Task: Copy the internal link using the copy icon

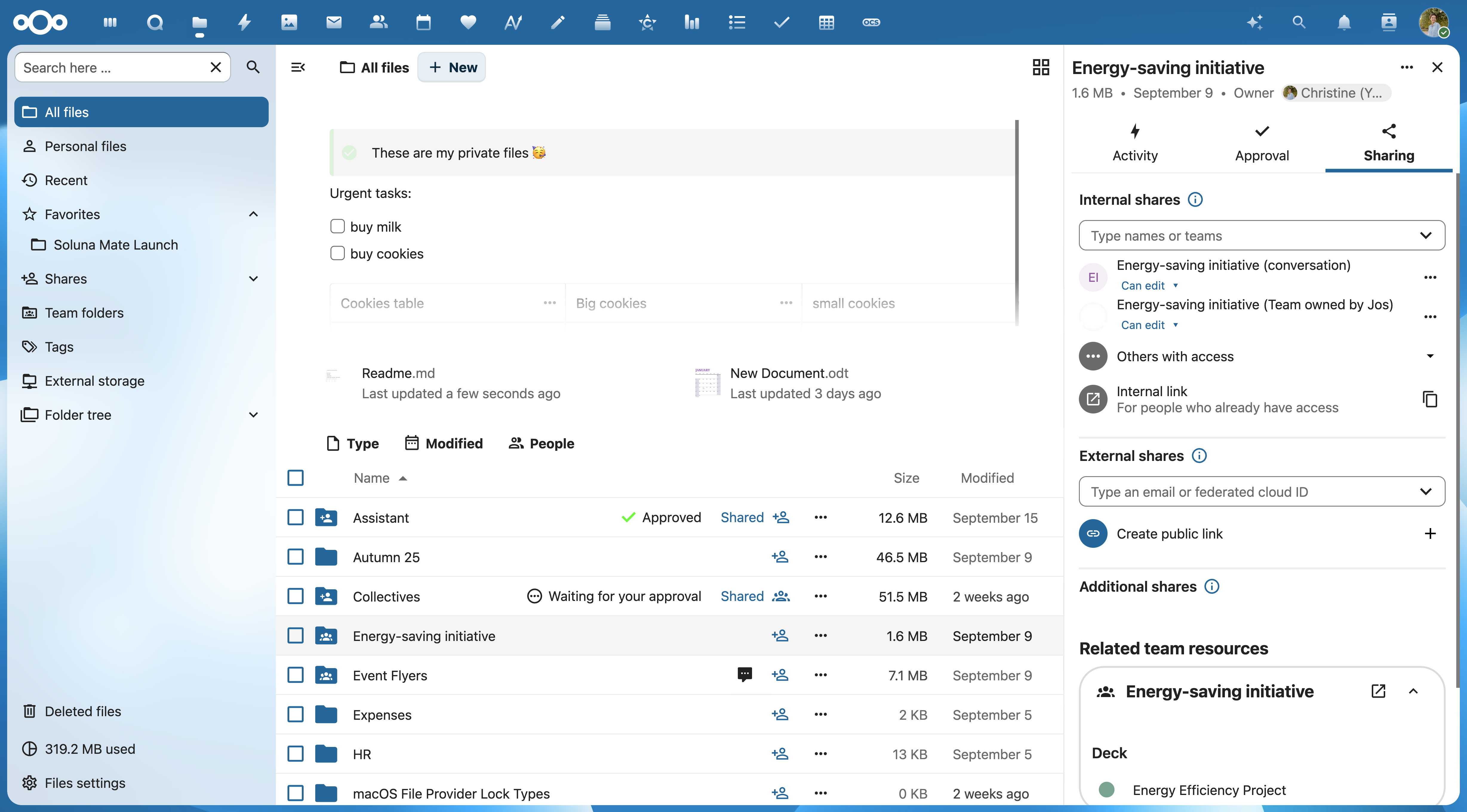Action: point(1429,399)
